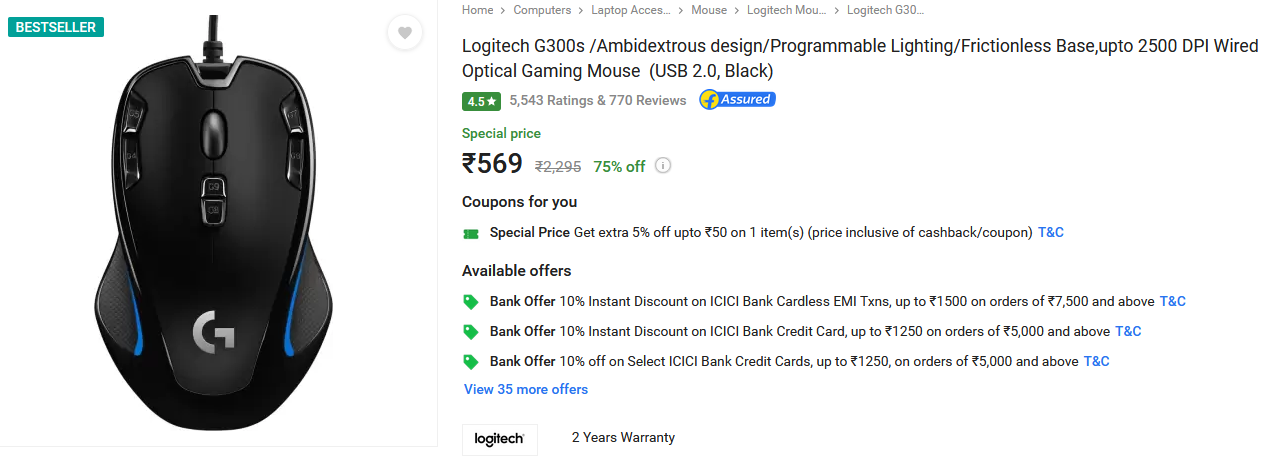Click the third Bank Offer tag icon
This screenshot has height=456, width=1267.
[x=471, y=361]
